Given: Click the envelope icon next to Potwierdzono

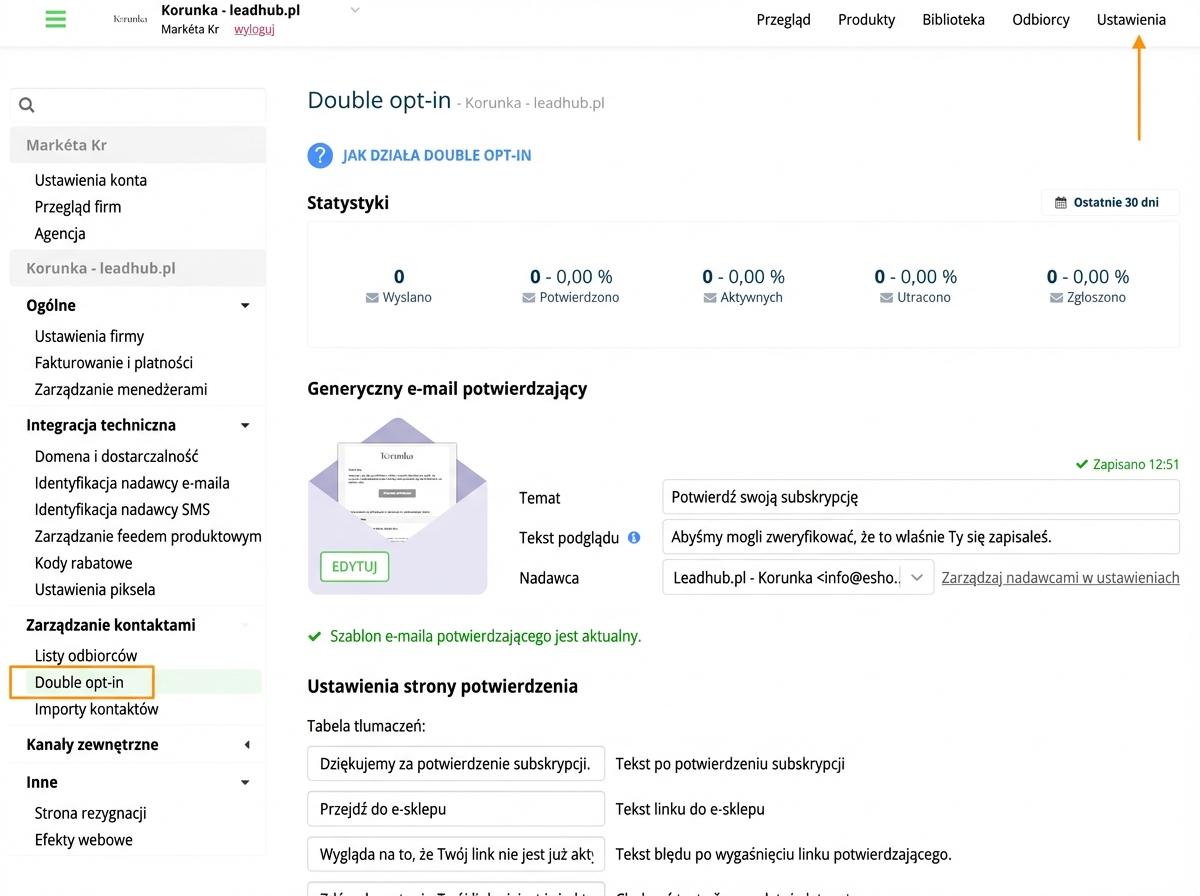Looking at the screenshot, I should click(x=529, y=298).
